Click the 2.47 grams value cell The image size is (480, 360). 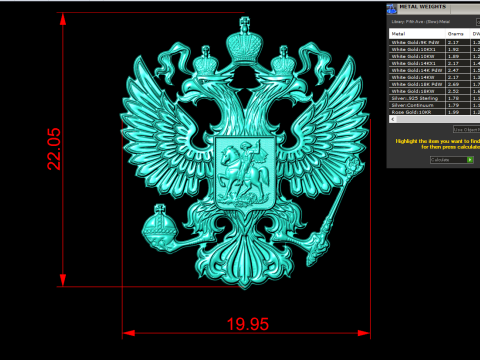(x=458, y=70)
